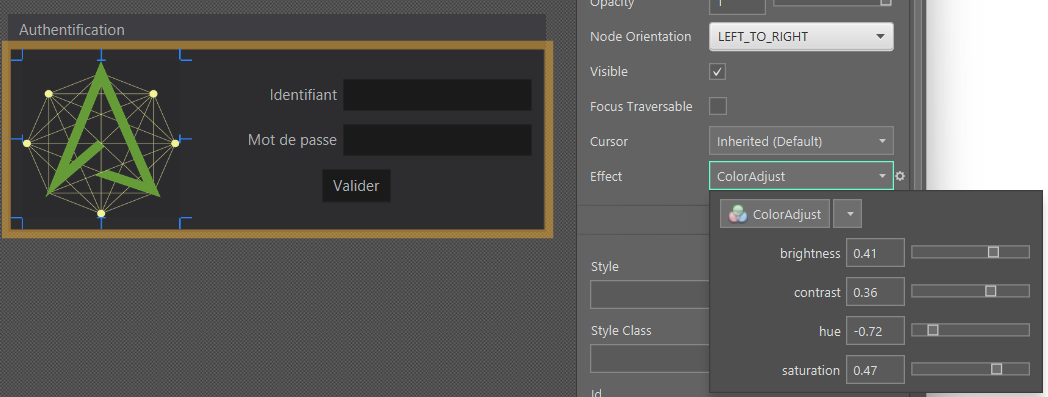Click the Authentification title label
This screenshot has height=397, width=1048.
pyautogui.click(x=72, y=30)
